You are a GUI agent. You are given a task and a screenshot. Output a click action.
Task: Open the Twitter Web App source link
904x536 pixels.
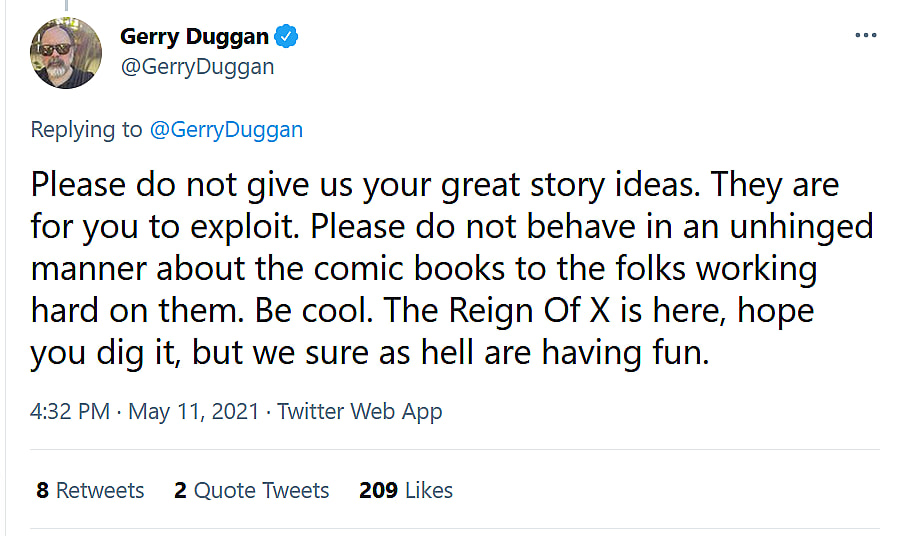coord(360,411)
